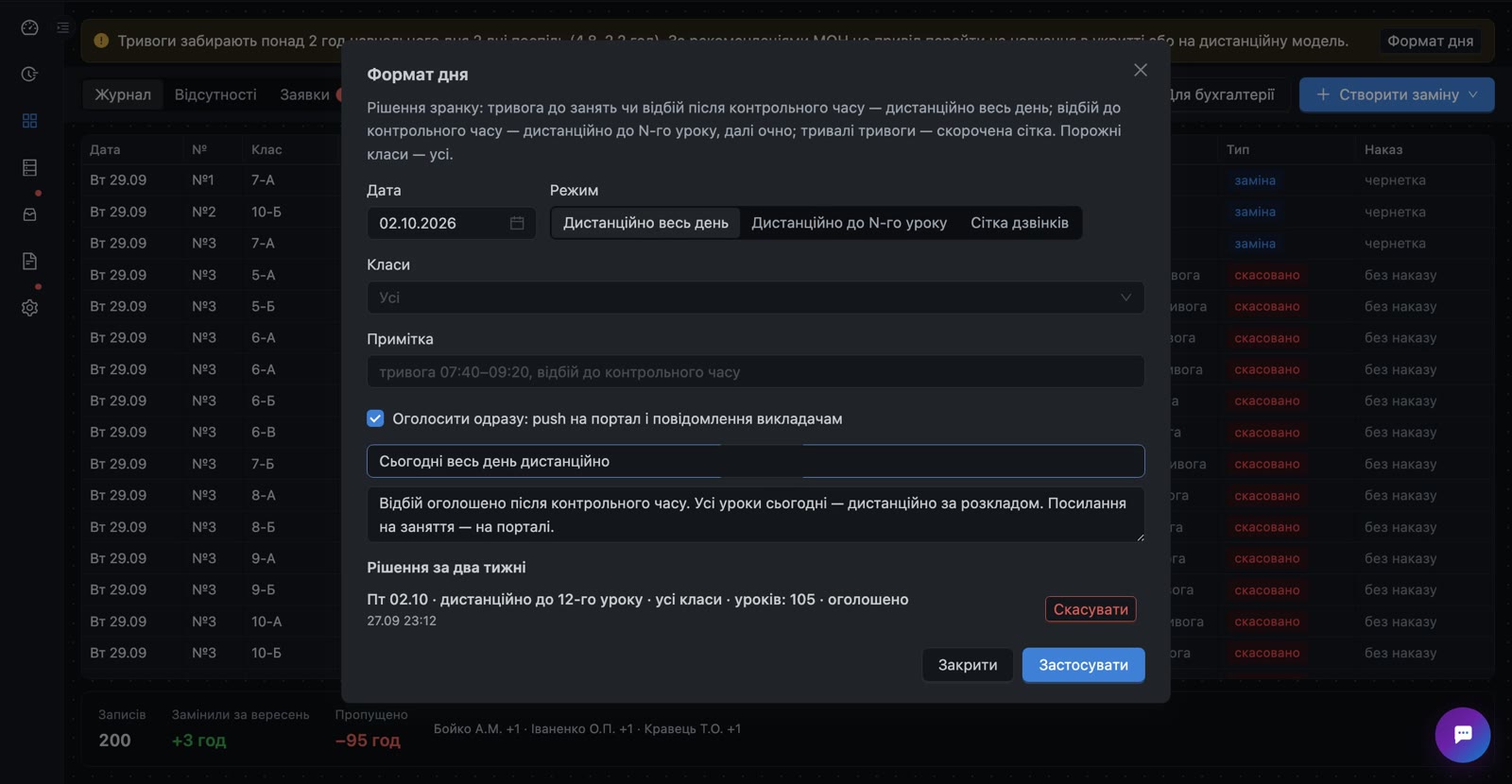Uncheck 'Оголосити одразу' checkbox
The height and width of the screenshot is (784, 1512).
[375, 418]
